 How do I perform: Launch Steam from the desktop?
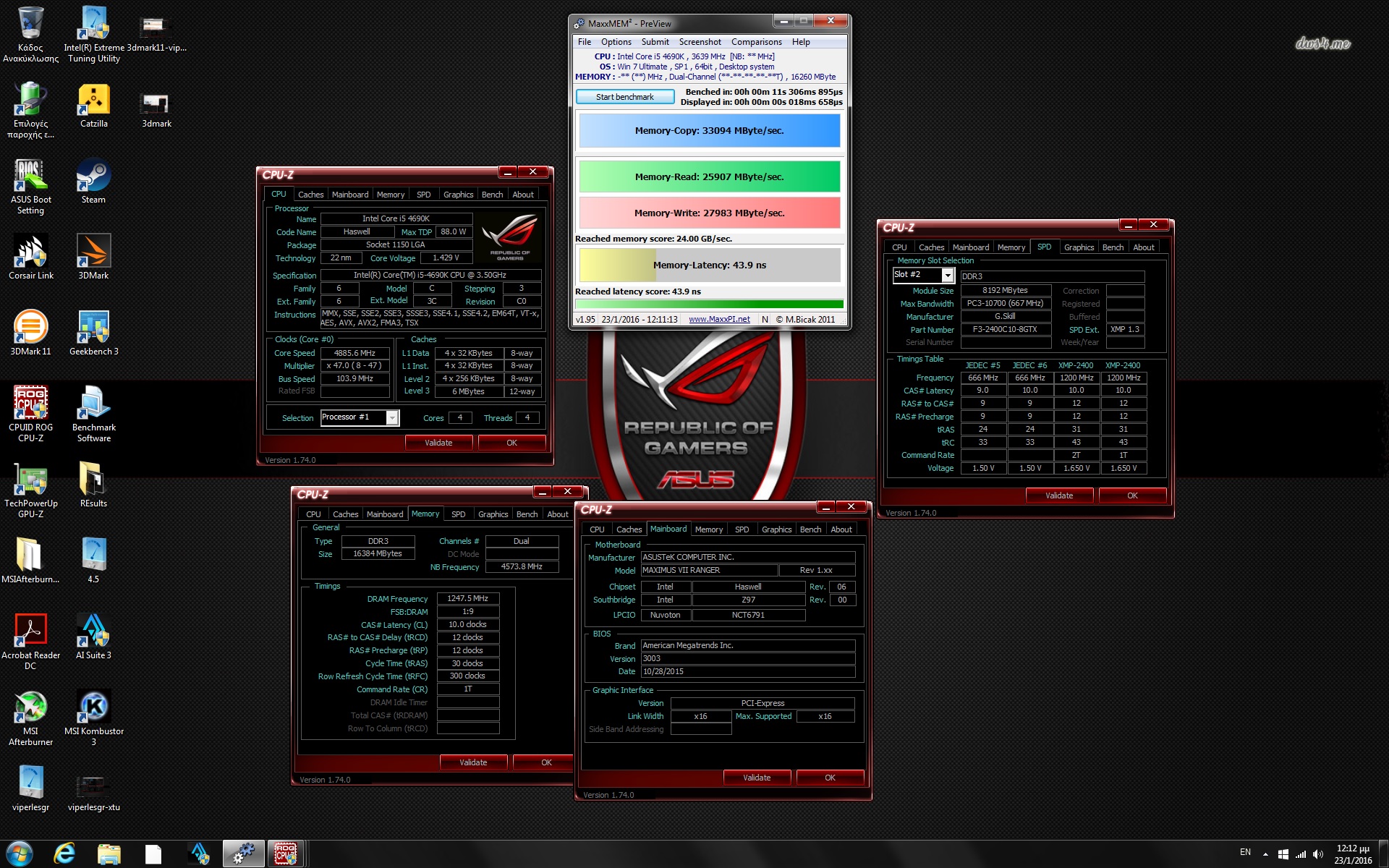pyautogui.click(x=93, y=182)
